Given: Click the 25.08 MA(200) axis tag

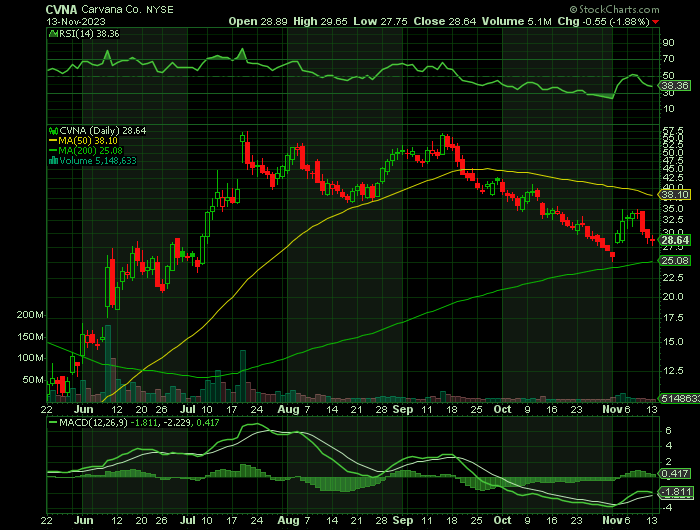Looking at the screenshot, I should [675, 261].
